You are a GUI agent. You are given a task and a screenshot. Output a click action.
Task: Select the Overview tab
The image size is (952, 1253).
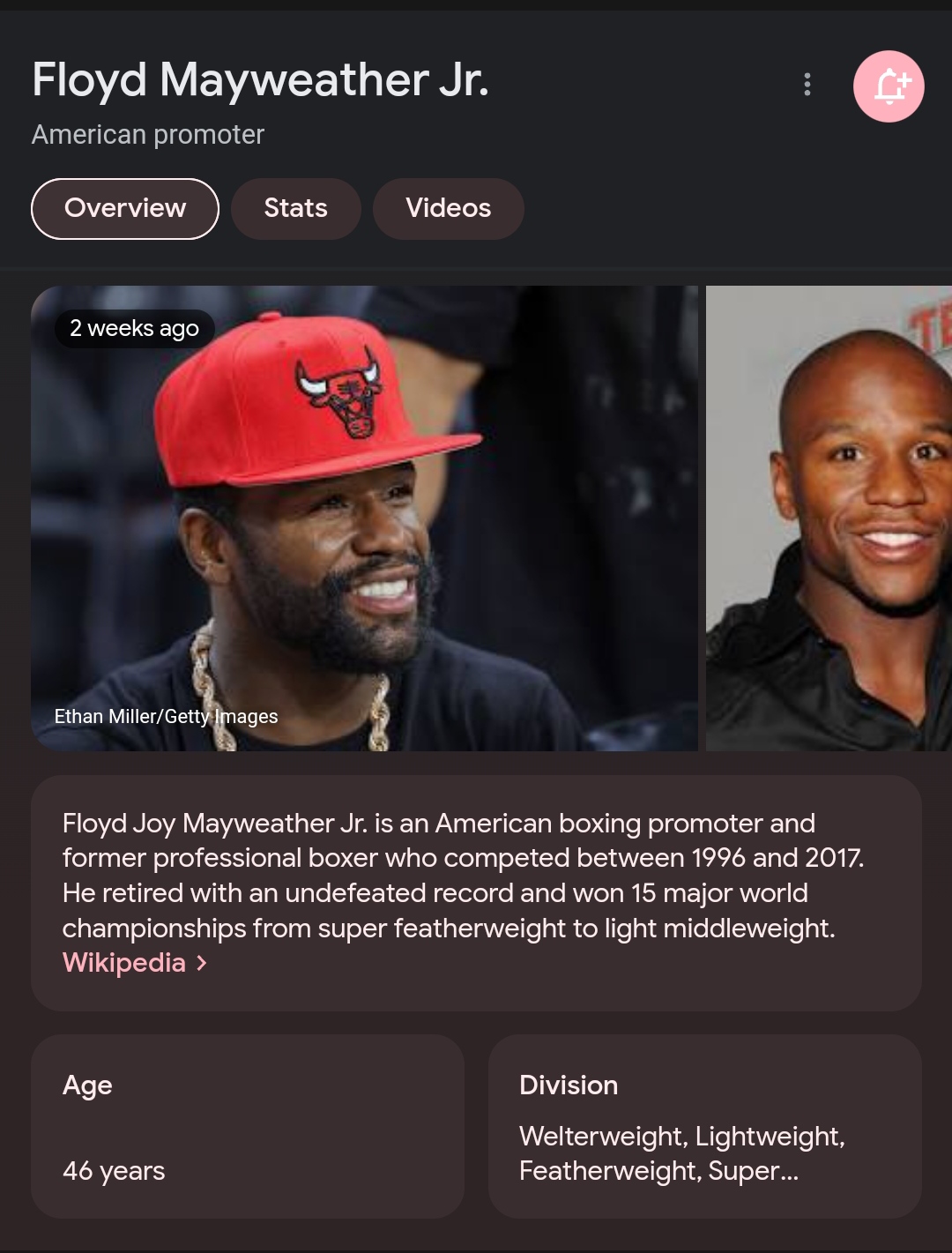(x=125, y=209)
